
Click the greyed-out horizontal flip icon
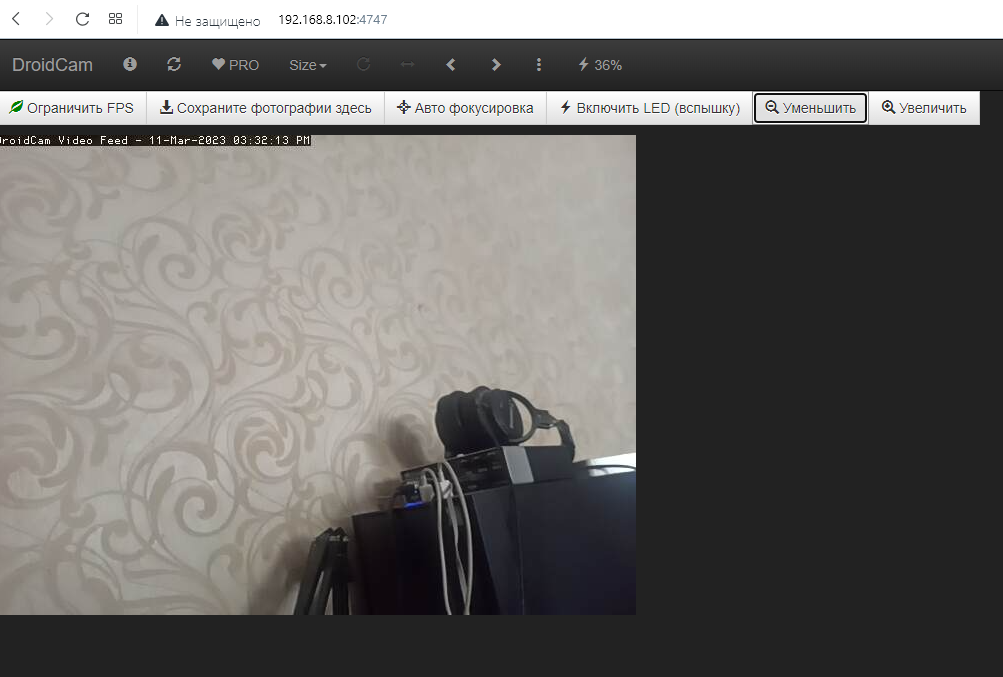click(x=407, y=64)
